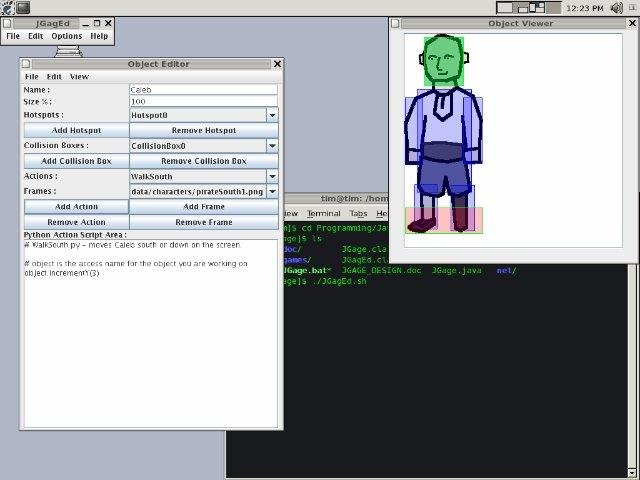This screenshot has height=480, width=640.
Task: Open the Tabs menu in terminal
Action: pos(358,213)
